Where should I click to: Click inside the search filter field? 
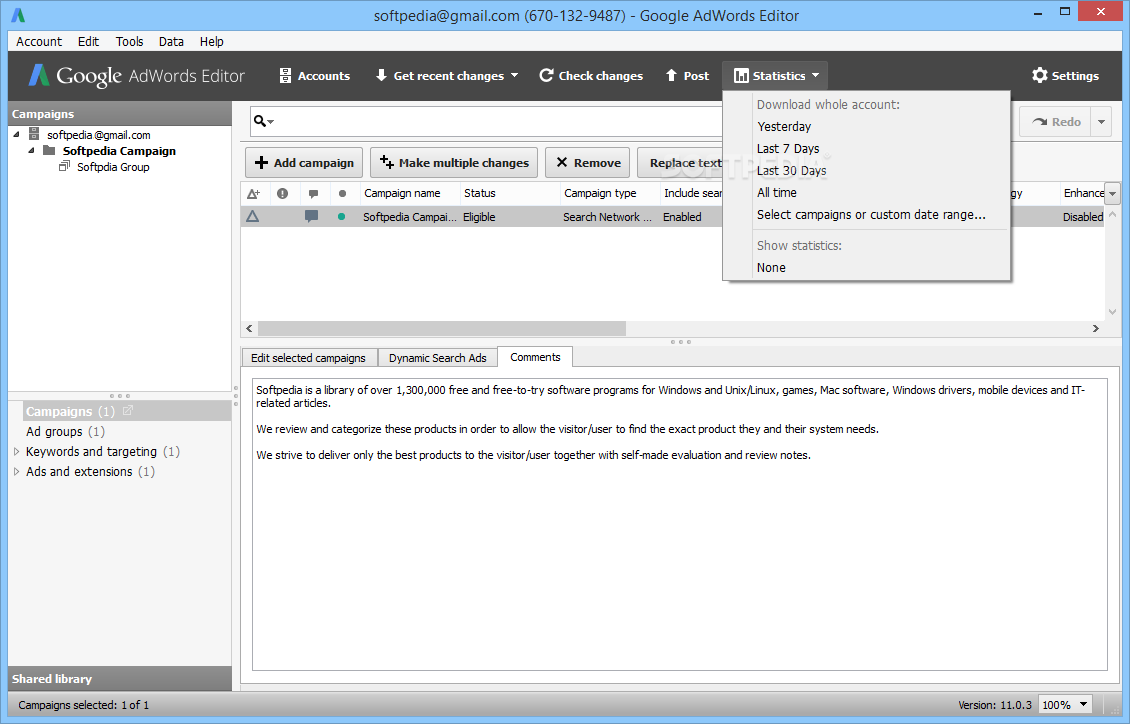(x=497, y=121)
